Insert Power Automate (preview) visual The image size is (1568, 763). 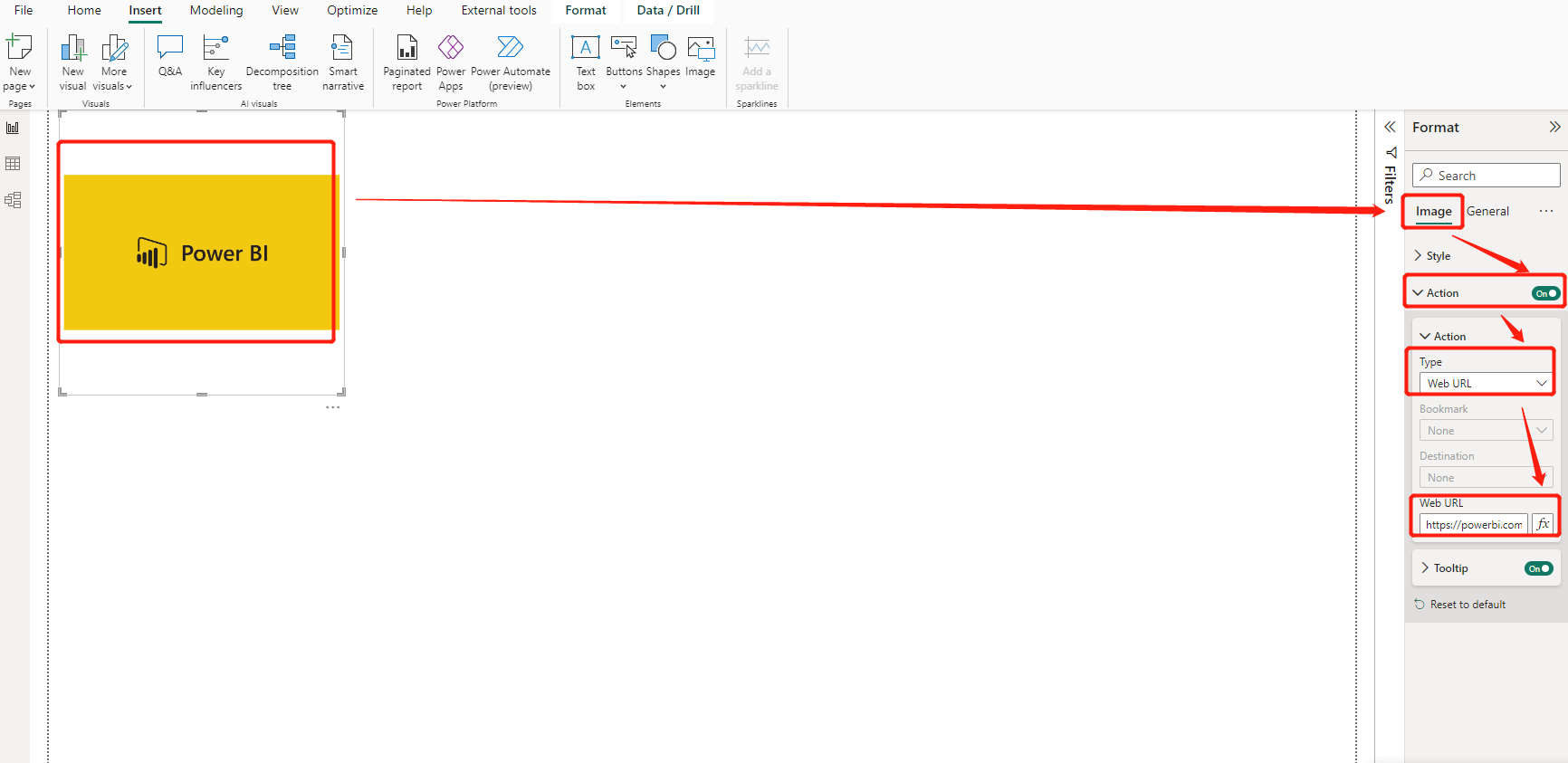pos(511,62)
